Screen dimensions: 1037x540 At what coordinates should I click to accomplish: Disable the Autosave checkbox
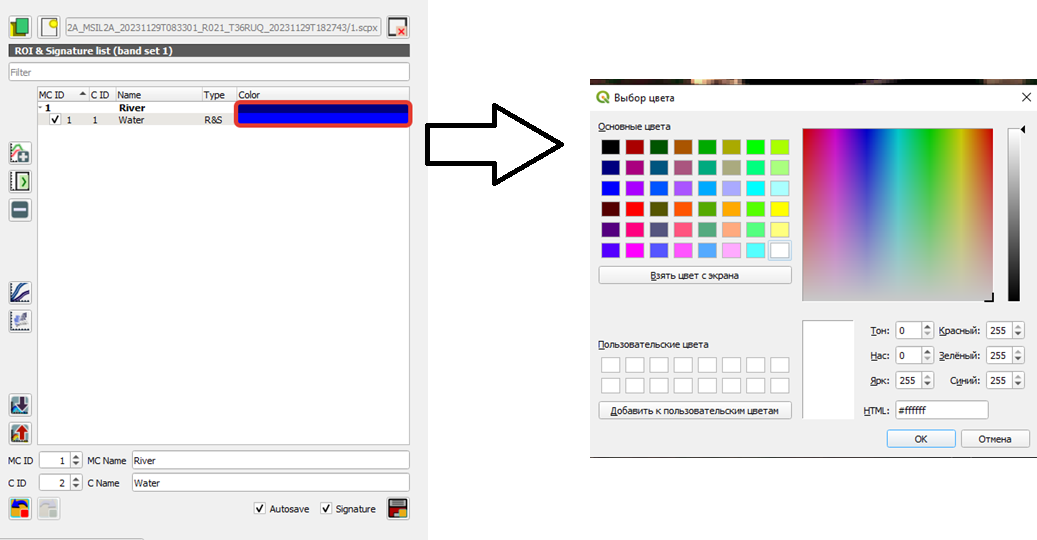tap(260, 508)
